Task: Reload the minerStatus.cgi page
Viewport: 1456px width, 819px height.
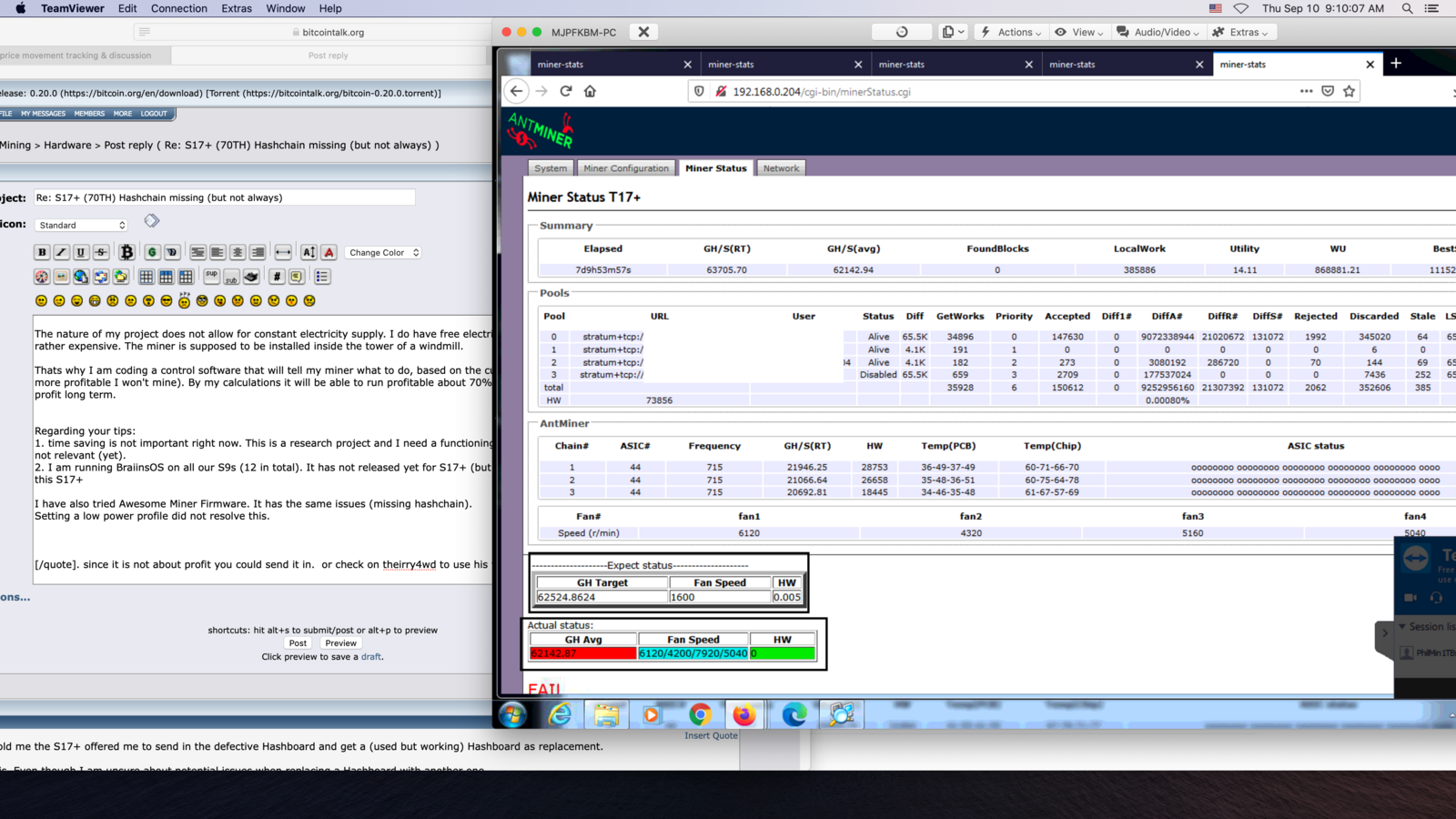Action: pyautogui.click(x=566, y=91)
